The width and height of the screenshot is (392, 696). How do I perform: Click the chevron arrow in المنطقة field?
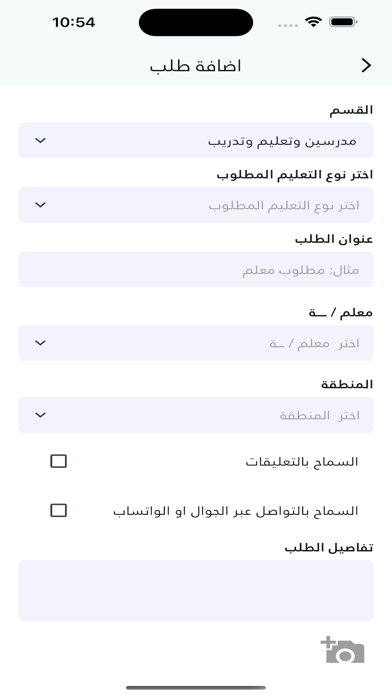coord(40,415)
